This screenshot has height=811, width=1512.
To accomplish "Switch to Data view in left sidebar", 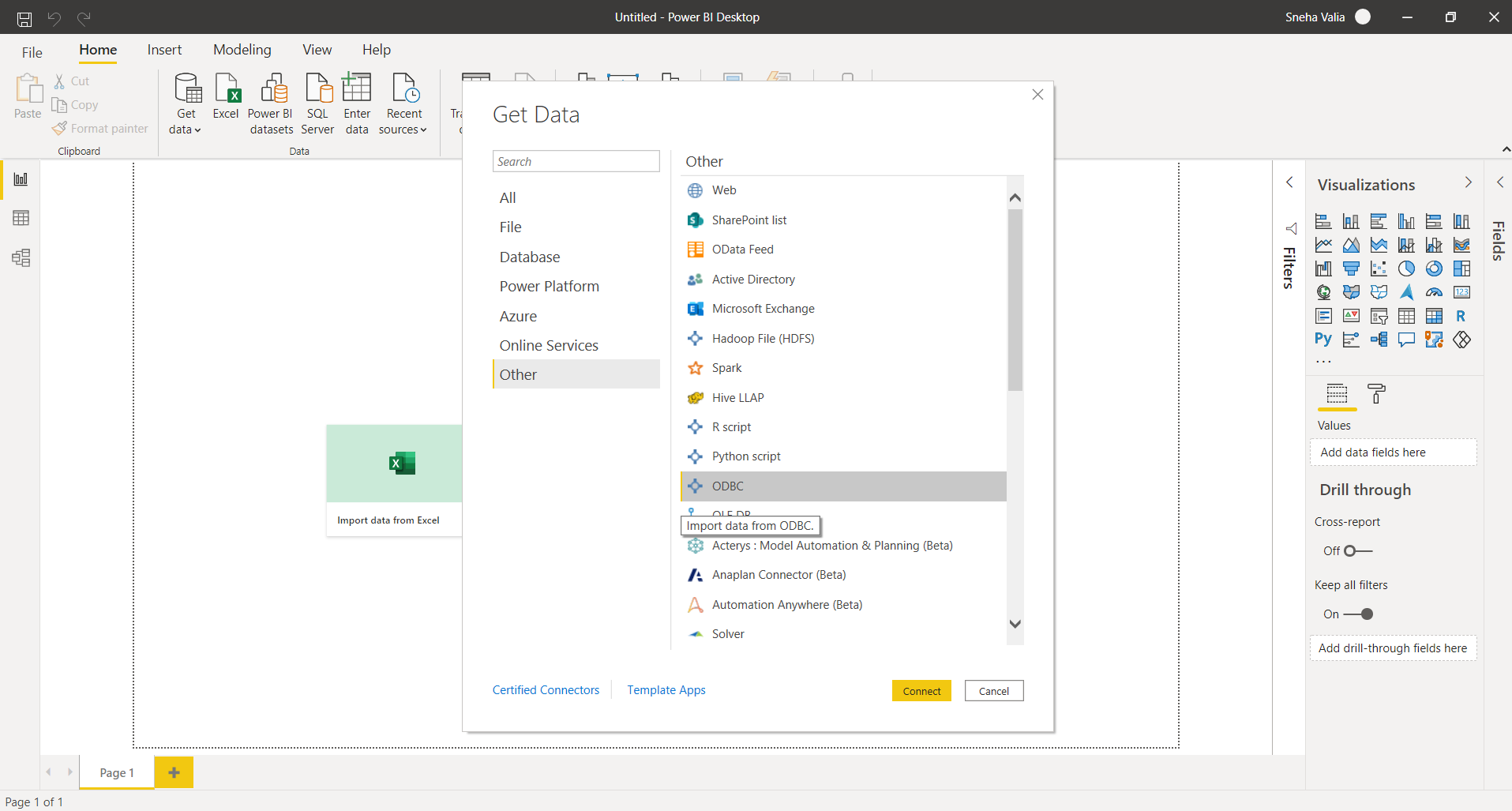I will pyautogui.click(x=21, y=218).
